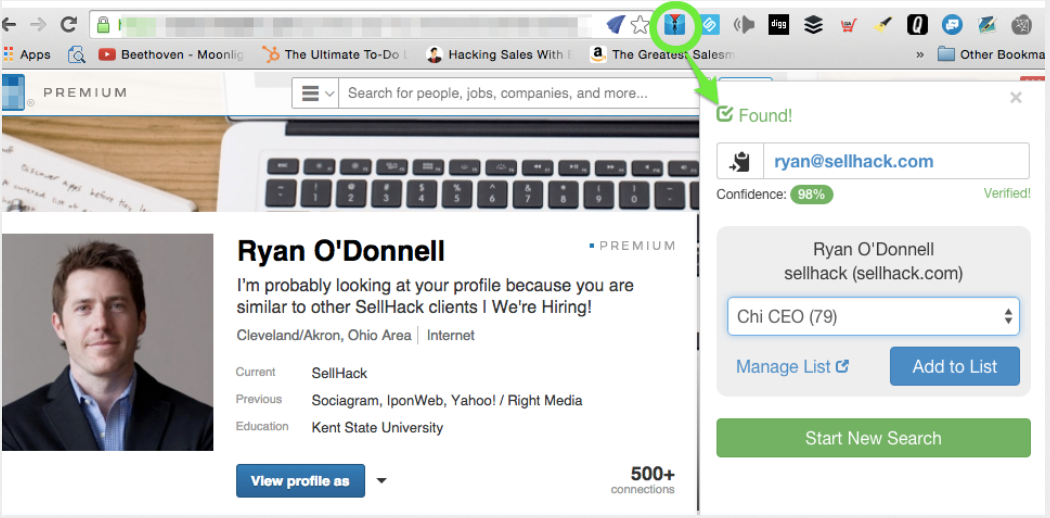Screen dimensions: 1050x518
Task: Click the LinkedIn search input field
Action: (x=519, y=93)
